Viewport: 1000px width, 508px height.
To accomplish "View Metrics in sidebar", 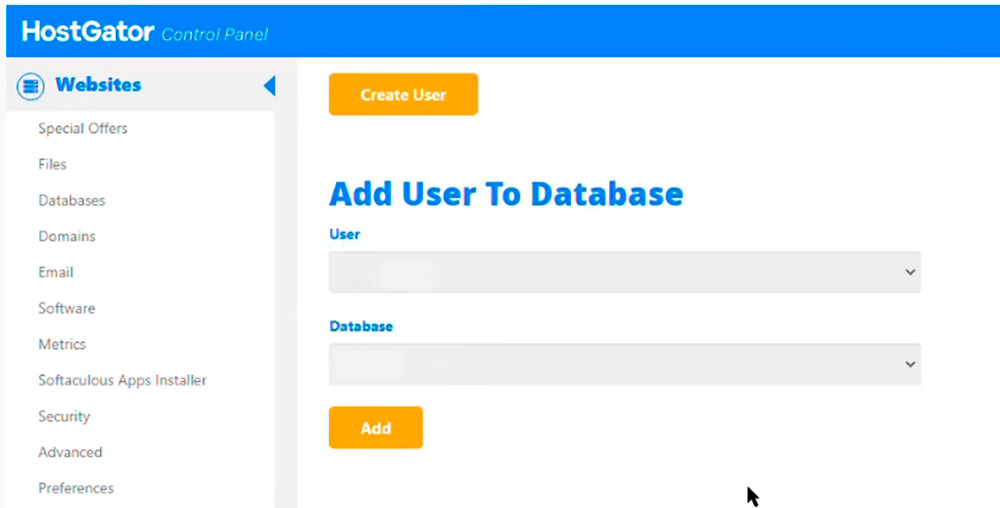I will pyautogui.click(x=62, y=344).
